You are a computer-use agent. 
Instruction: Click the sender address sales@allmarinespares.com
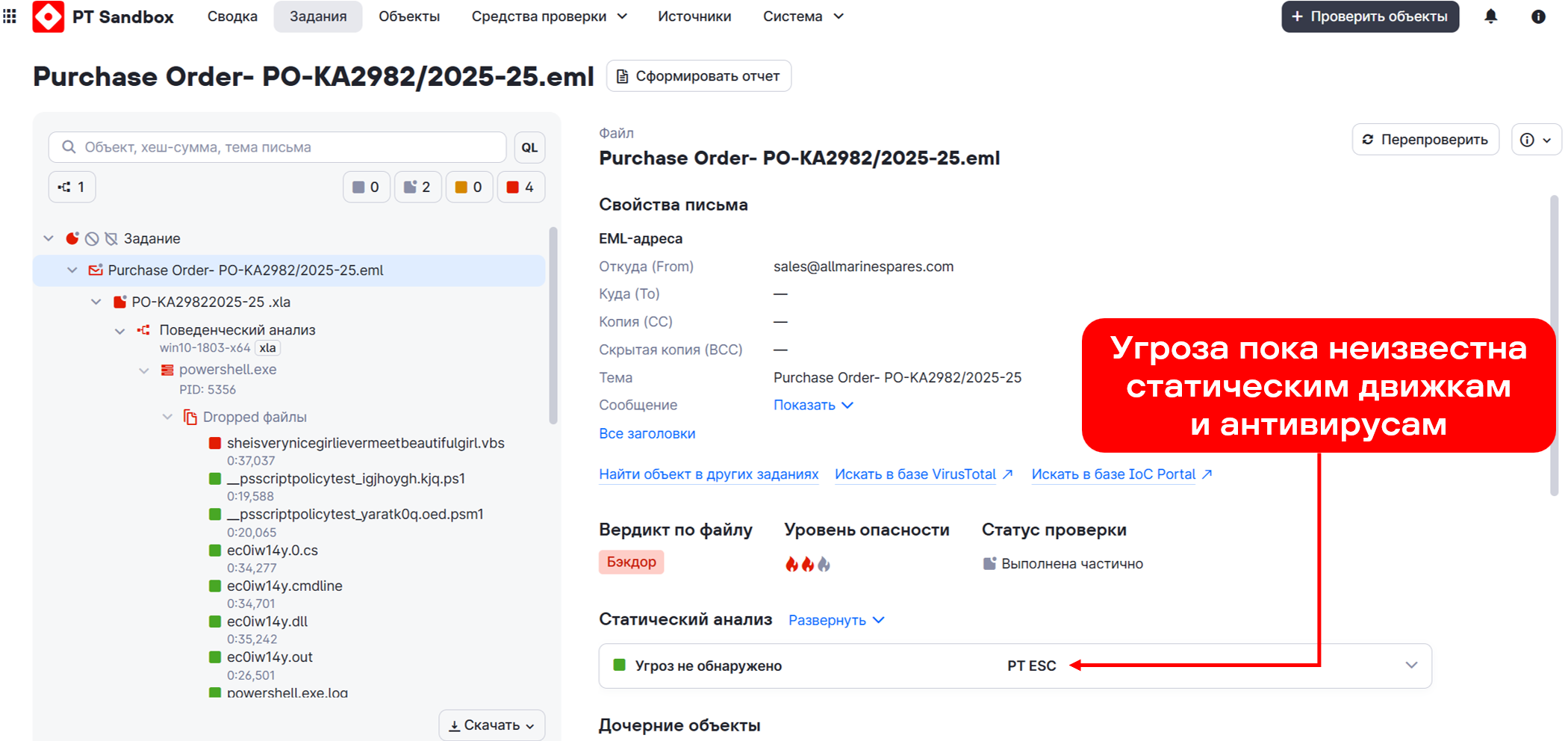point(863,267)
